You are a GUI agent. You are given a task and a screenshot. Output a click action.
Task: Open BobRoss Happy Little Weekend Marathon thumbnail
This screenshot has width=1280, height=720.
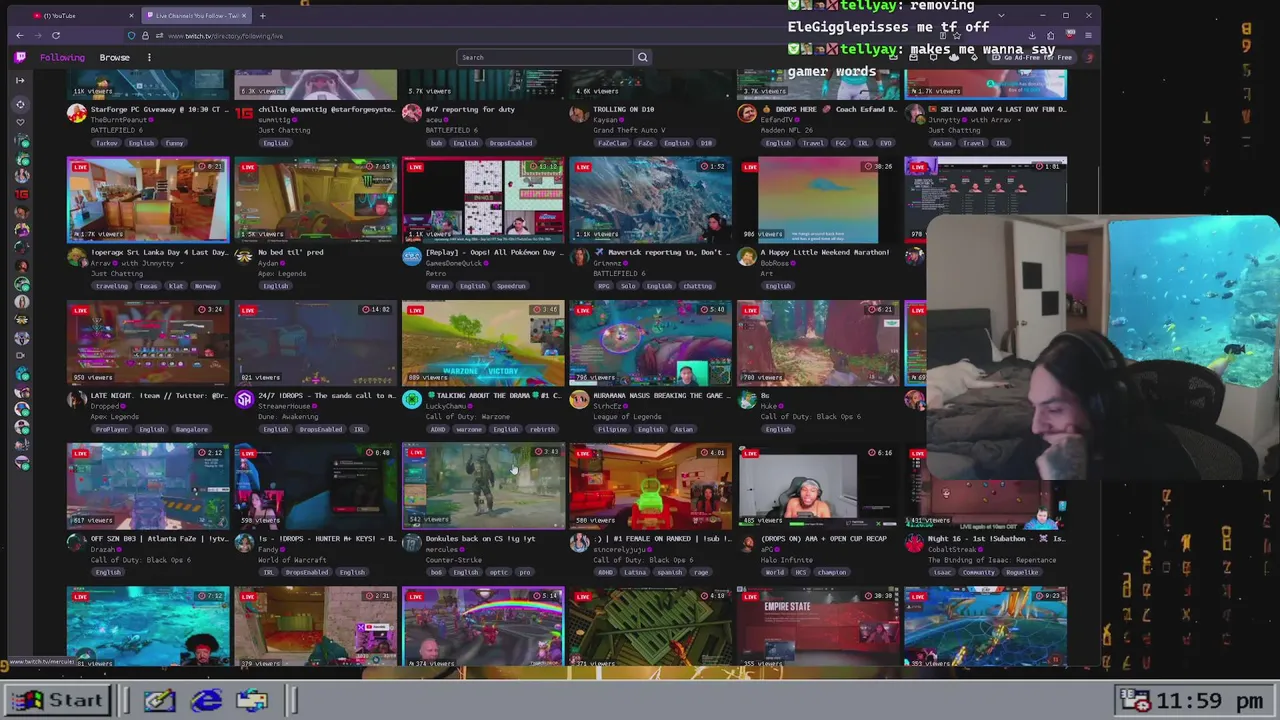pos(818,199)
